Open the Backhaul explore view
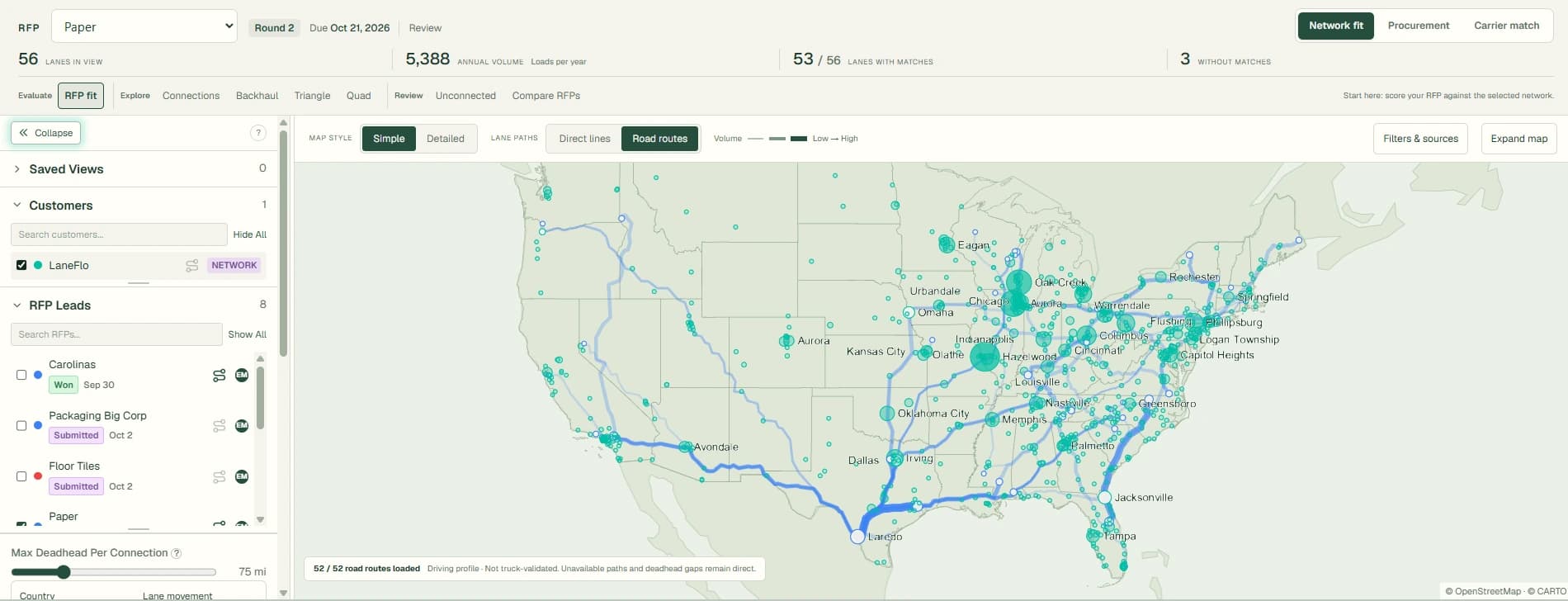The width and height of the screenshot is (1568, 601). coord(257,96)
